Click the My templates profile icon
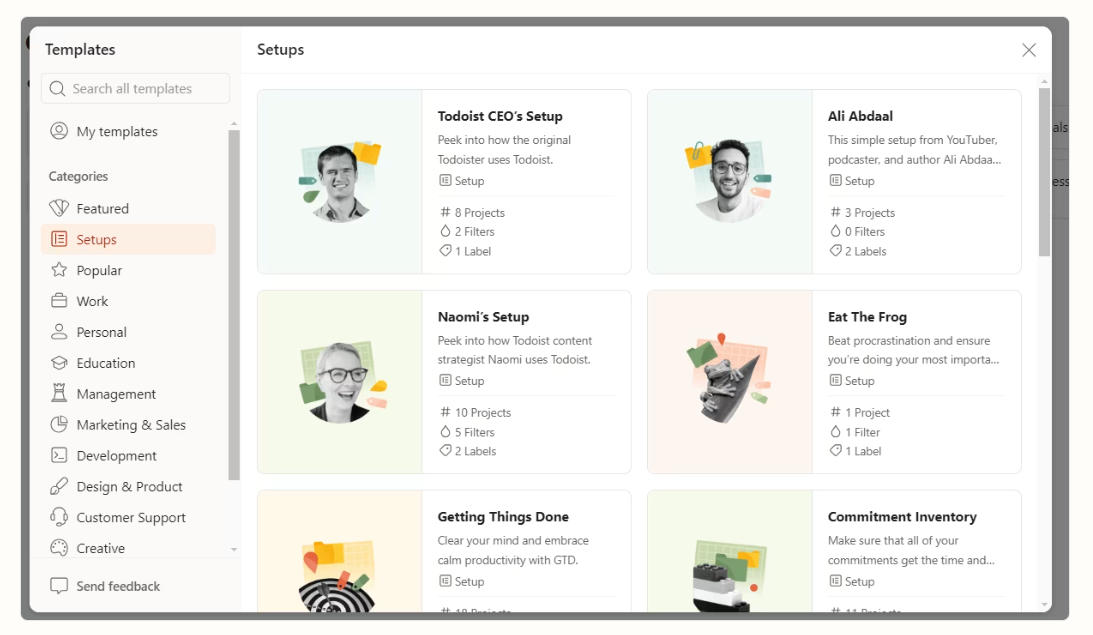Image resolution: width=1093 pixels, height=635 pixels. (59, 131)
